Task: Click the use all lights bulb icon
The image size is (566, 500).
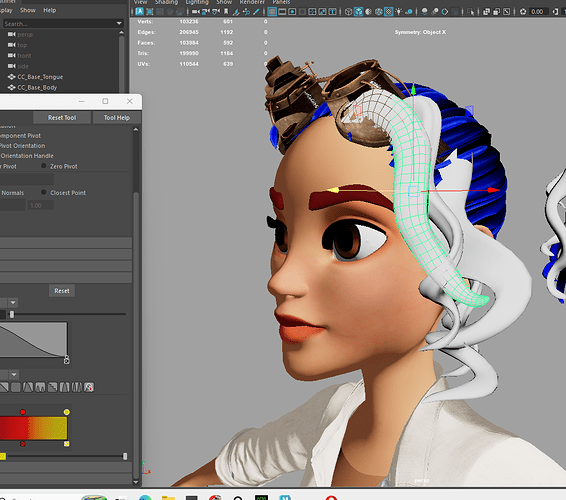Action: pyautogui.click(x=399, y=12)
